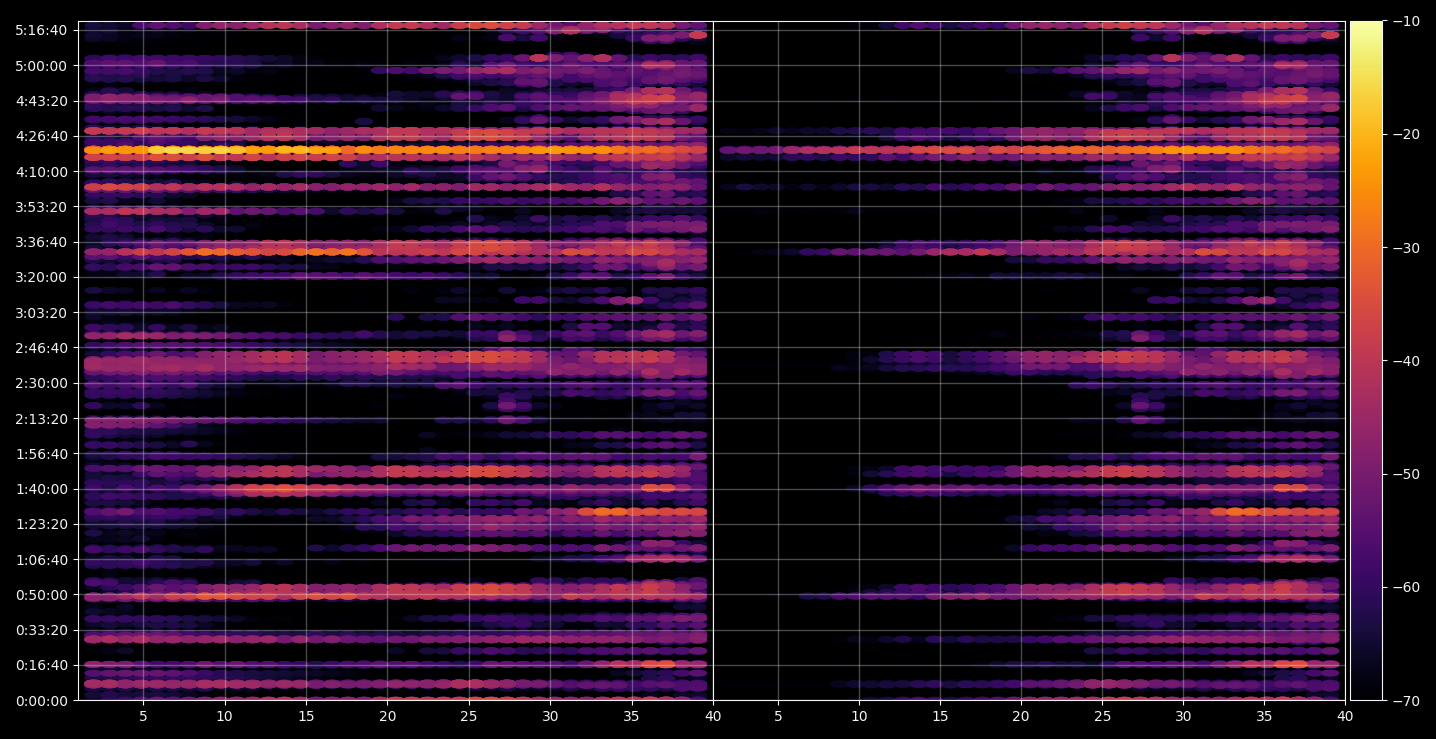Select the 1:40:00 tick label

click(x=41, y=489)
